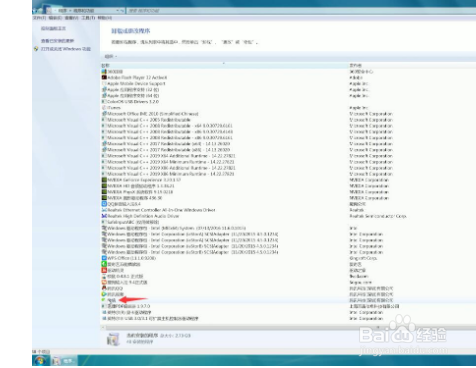476x368 pixels.
Task: Click the iTunes program icon
Action: click(104, 108)
